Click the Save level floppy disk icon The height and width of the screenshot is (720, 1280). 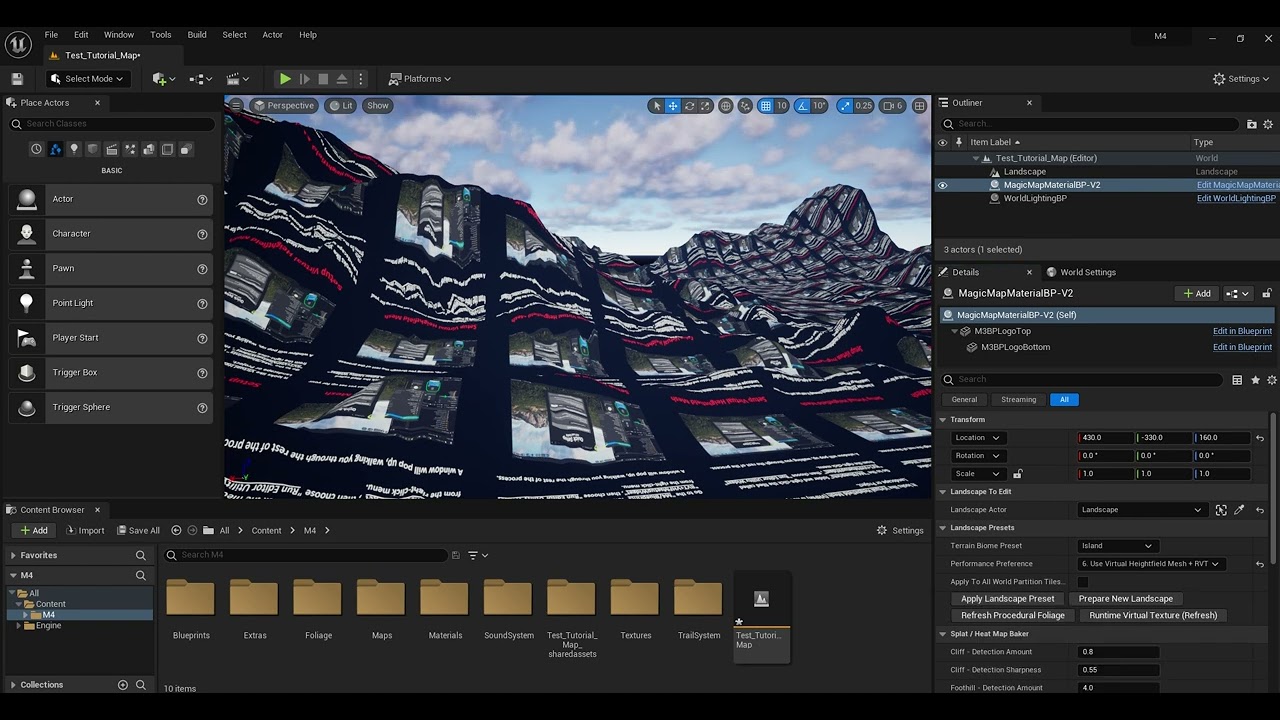(x=17, y=79)
